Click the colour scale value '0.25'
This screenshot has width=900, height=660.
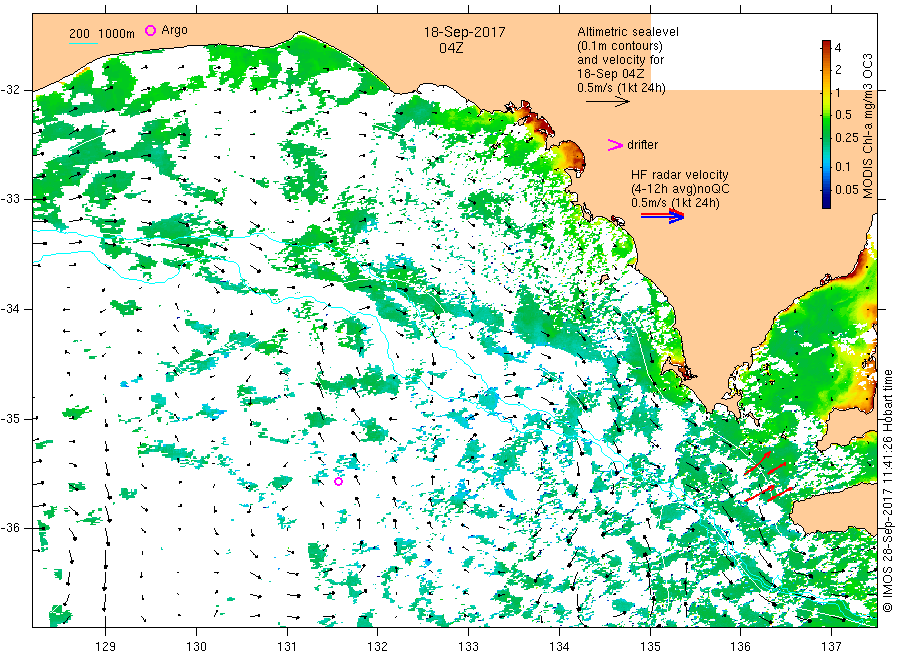point(847,138)
